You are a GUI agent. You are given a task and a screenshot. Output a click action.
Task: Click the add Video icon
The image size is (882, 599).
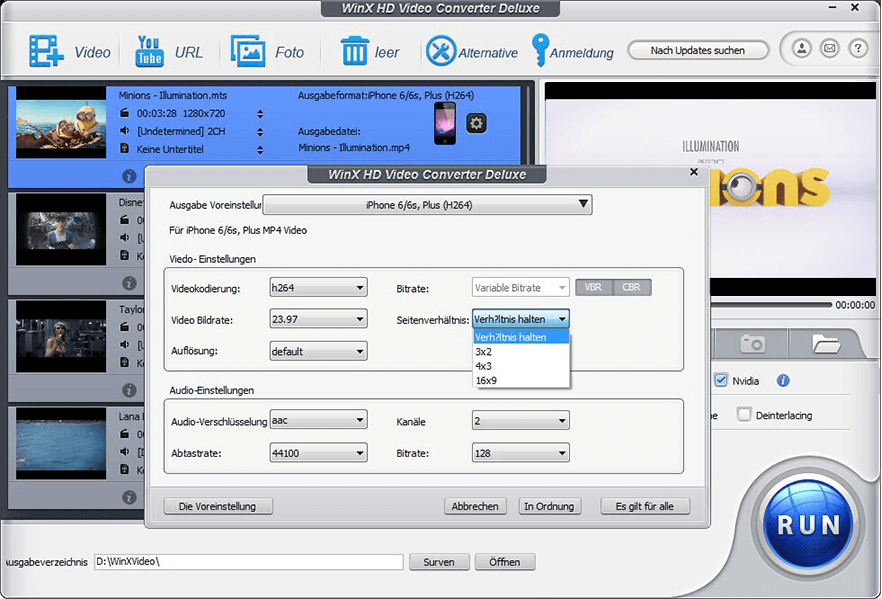pyautogui.click(x=46, y=52)
